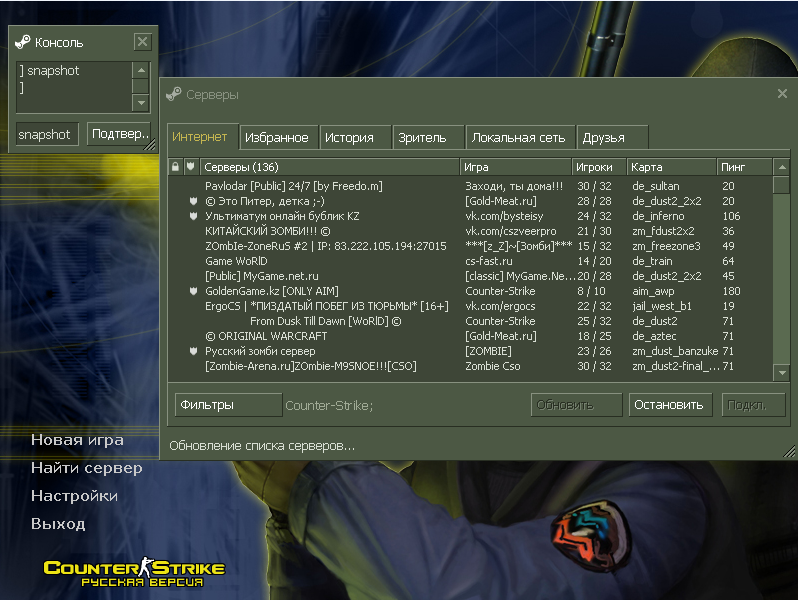
Task: Select [Public] MyGame.net.ru server
Action: point(470,276)
